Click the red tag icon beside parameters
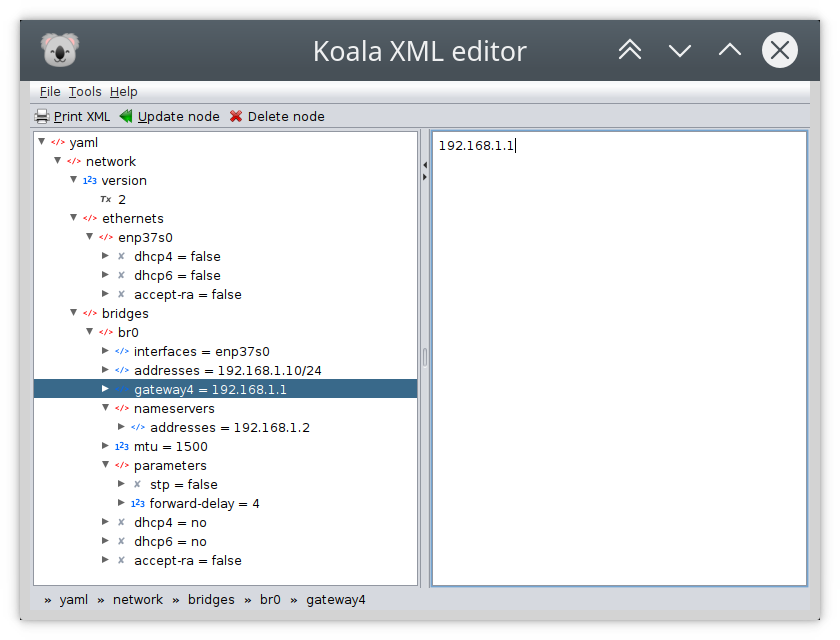Image resolution: width=840 pixels, height=640 pixels. [122, 465]
